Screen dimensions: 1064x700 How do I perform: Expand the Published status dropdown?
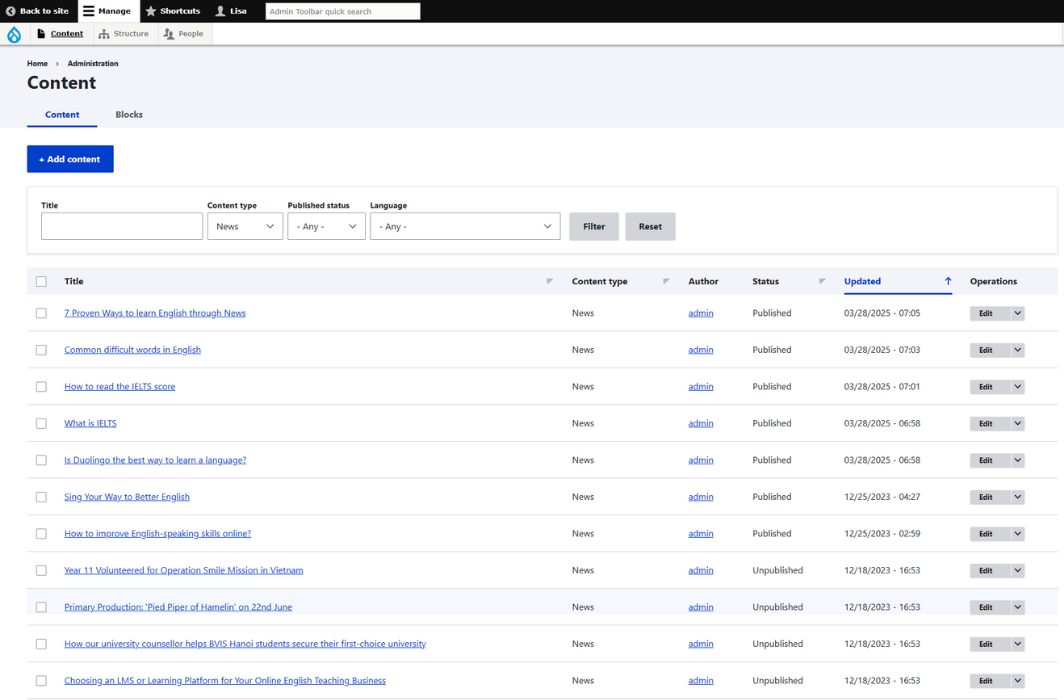click(x=326, y=227)
